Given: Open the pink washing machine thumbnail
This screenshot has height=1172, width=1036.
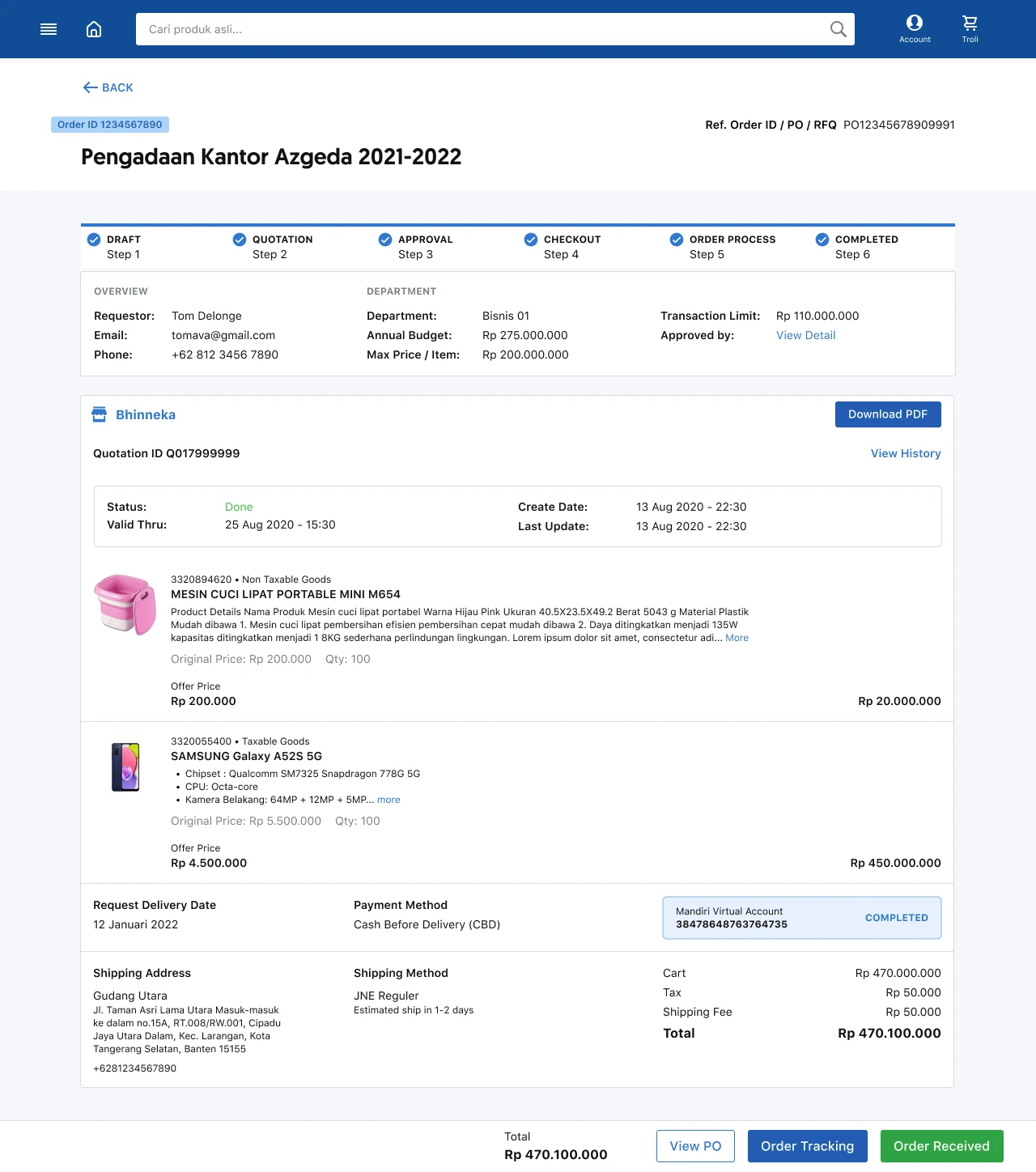Looking at the screenshot, I should [x=125, y=605].
